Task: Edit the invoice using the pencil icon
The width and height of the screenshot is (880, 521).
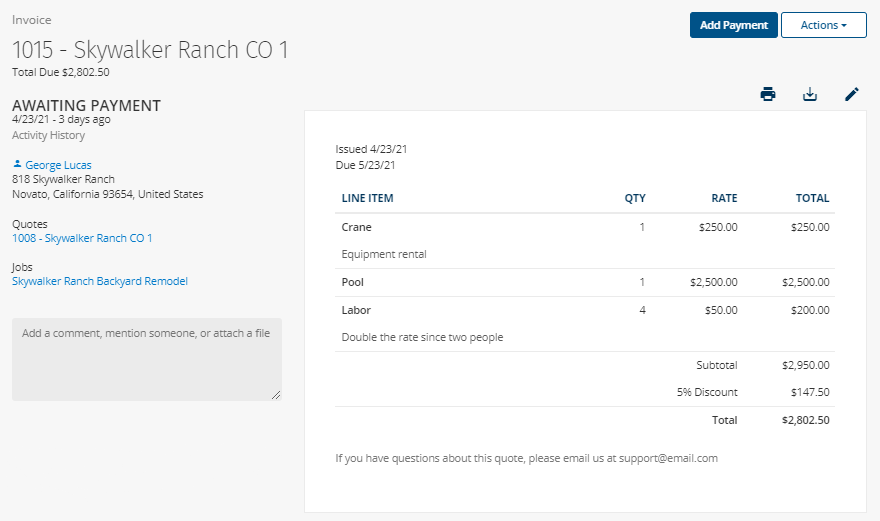Action: click(x=852, y=94)
